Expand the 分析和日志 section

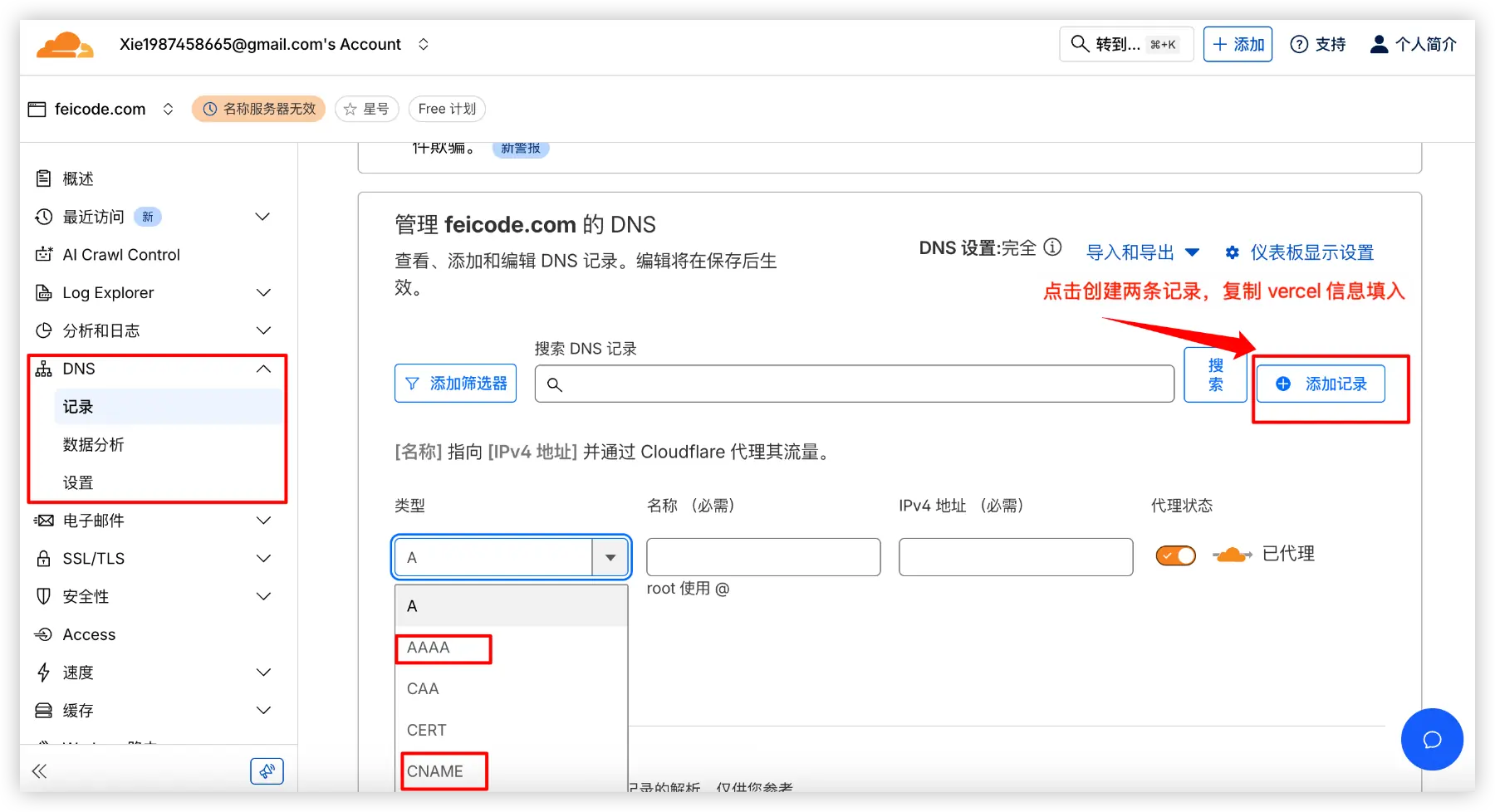(263, 330)
